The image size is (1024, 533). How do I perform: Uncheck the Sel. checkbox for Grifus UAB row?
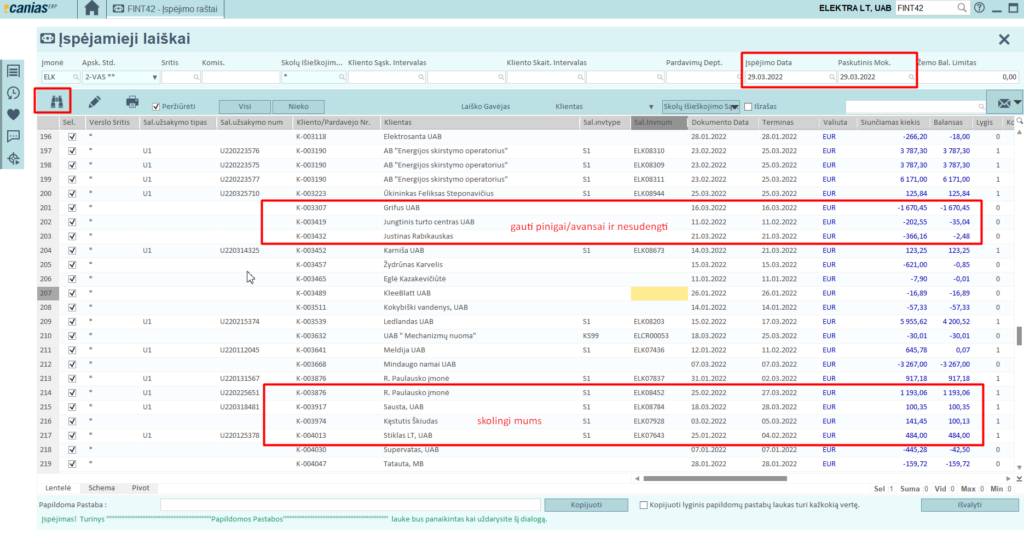(71, 208)
